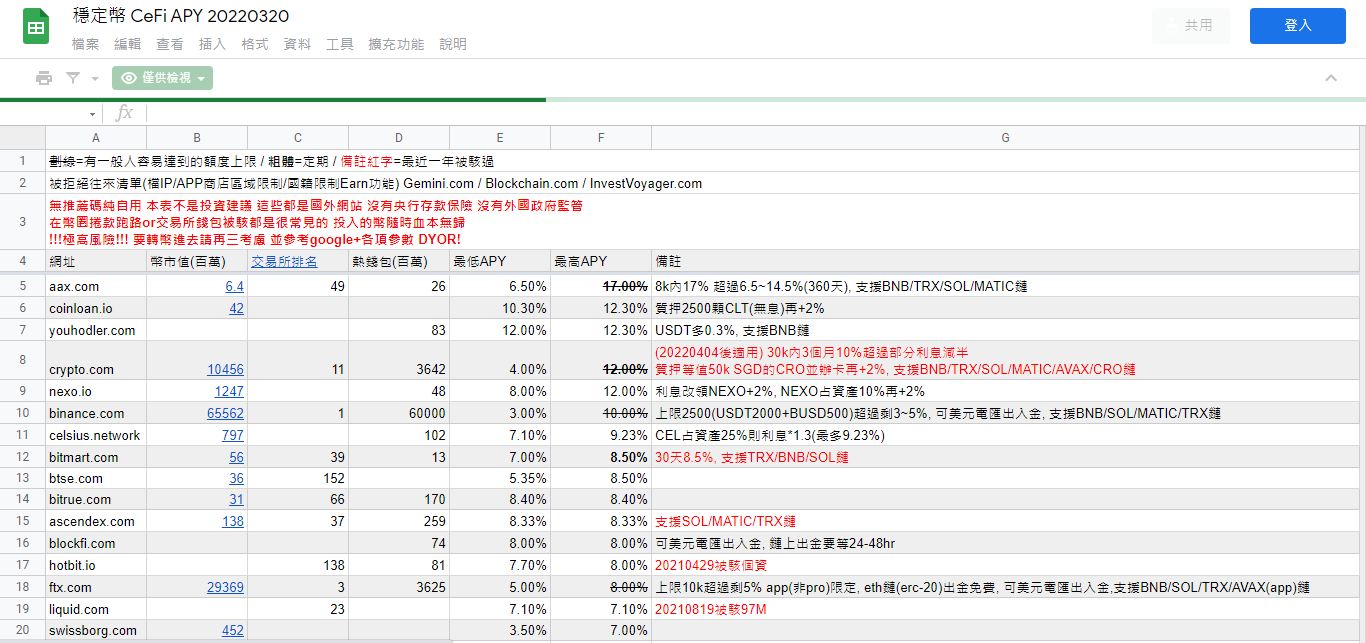Select column E header
Viewport: 1366px width, 643px height.
pyautogui.click(x=500, y=137)
